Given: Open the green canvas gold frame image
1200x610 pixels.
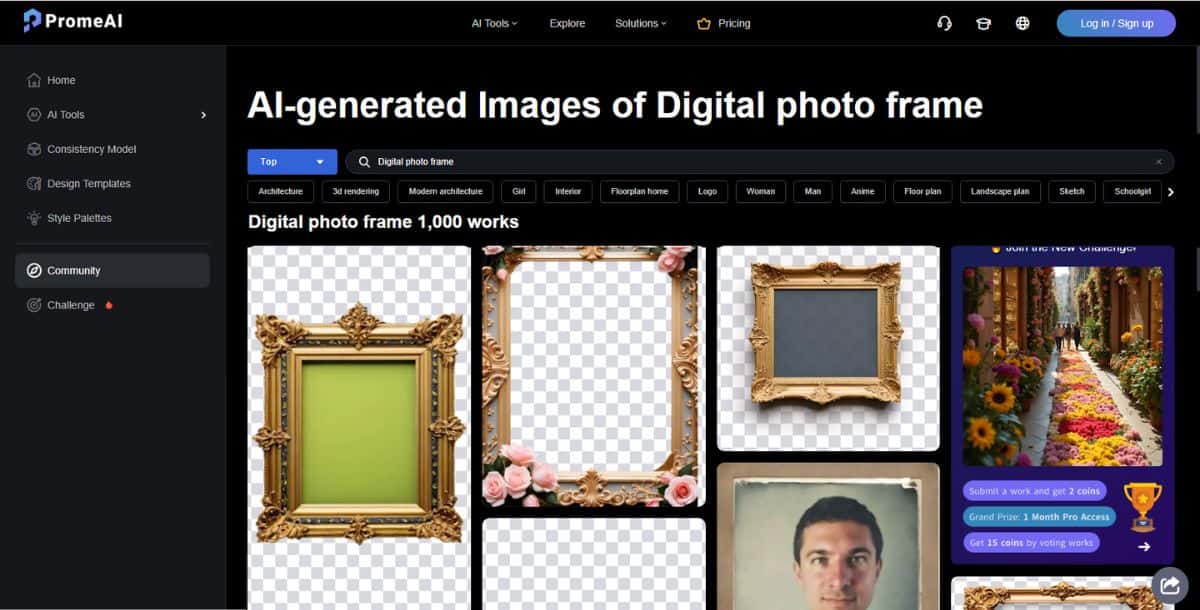Looking at the screenshot, I should (x=359, y=428).
